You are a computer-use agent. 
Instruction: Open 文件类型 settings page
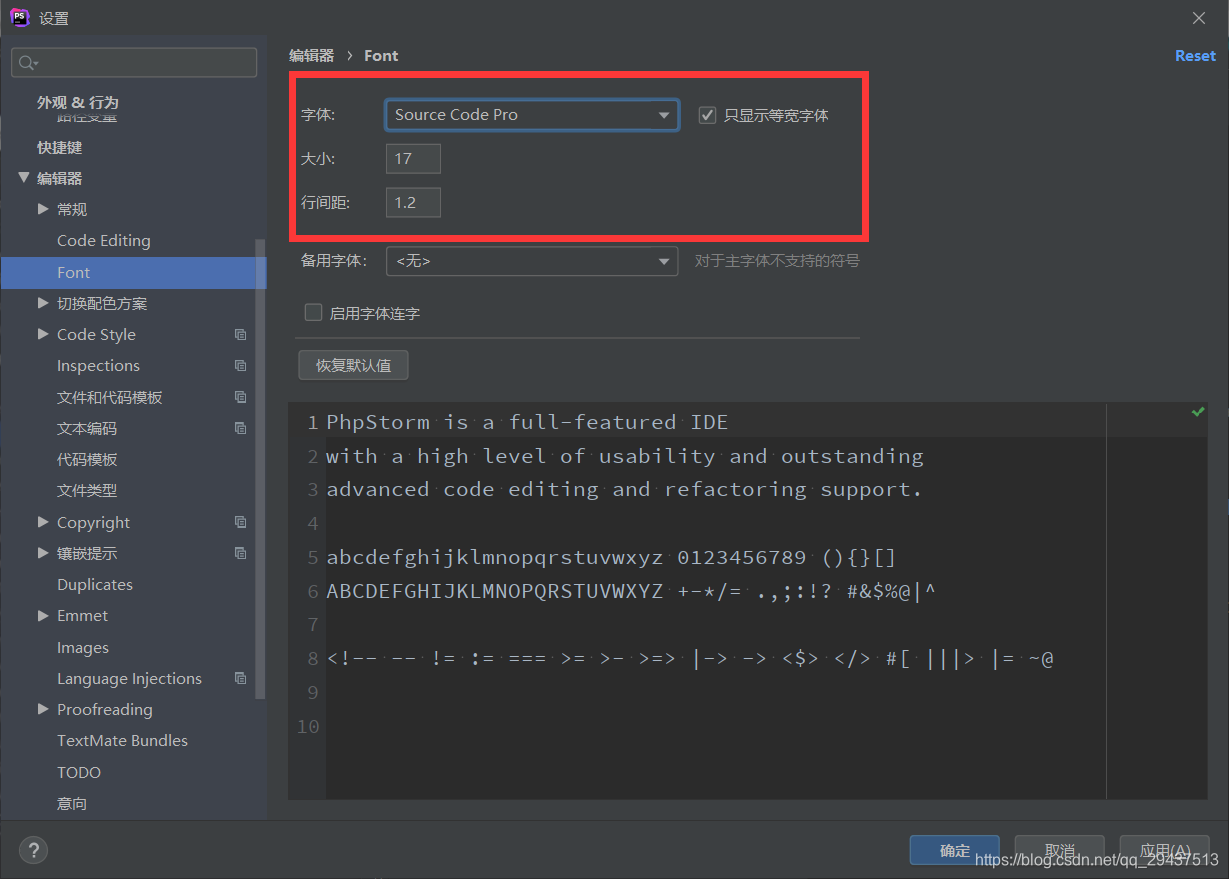click(x=87, y=490)
